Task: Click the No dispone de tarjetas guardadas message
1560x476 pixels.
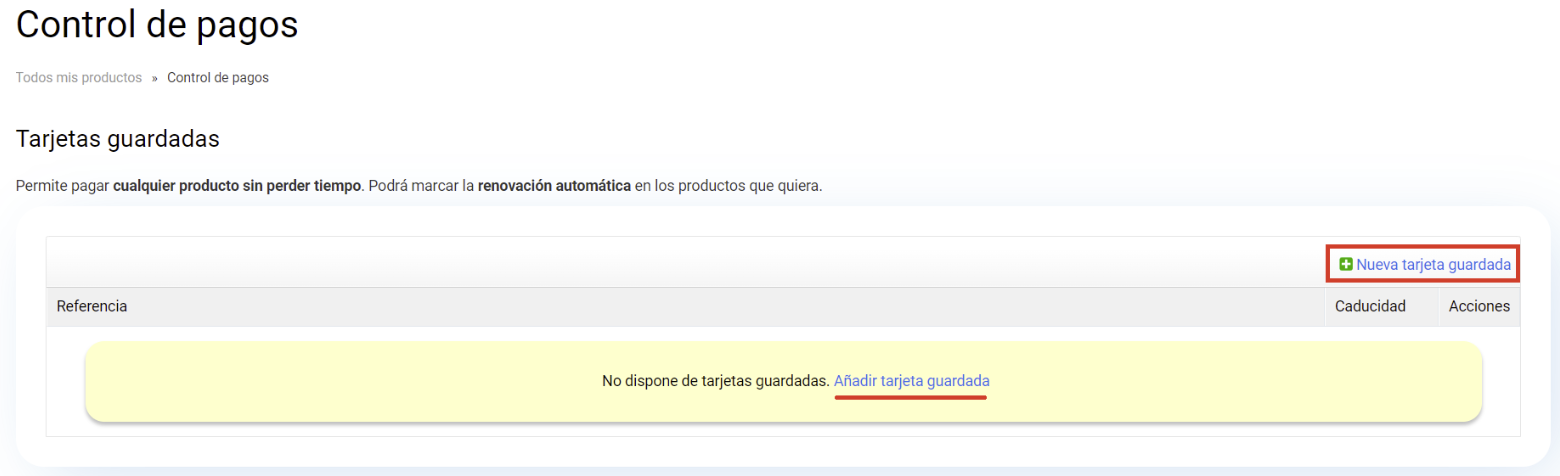Action: (x=715, y=381)
